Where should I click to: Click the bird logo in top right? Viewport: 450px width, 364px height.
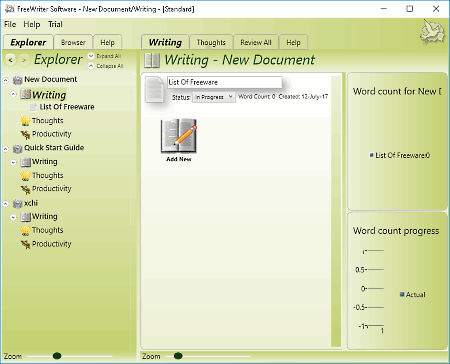[432, 32]
